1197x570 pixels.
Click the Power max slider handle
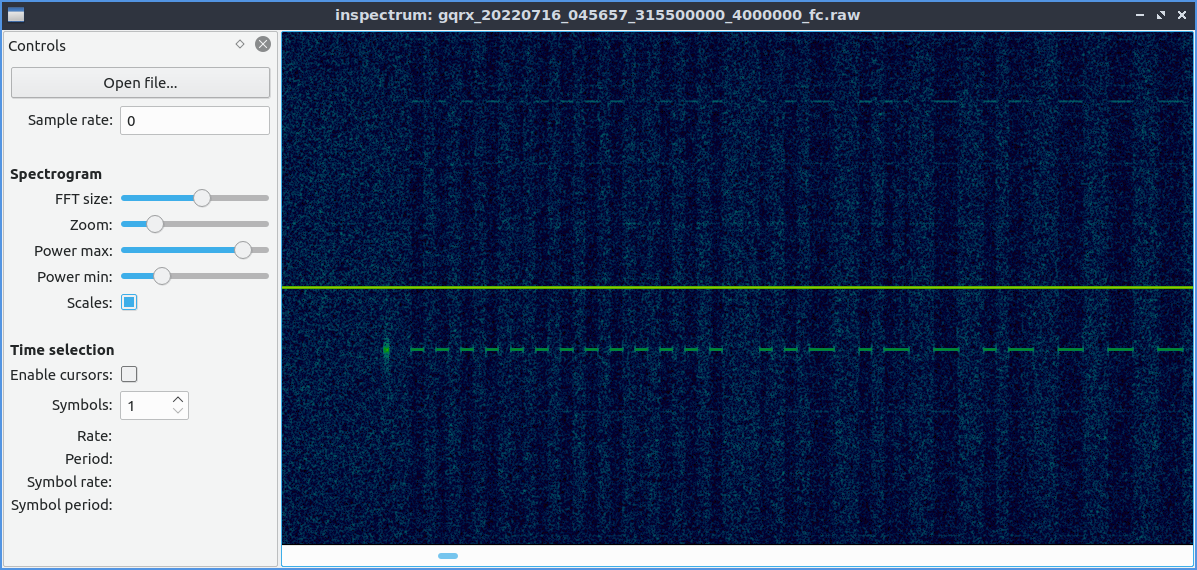click(243, 250)
